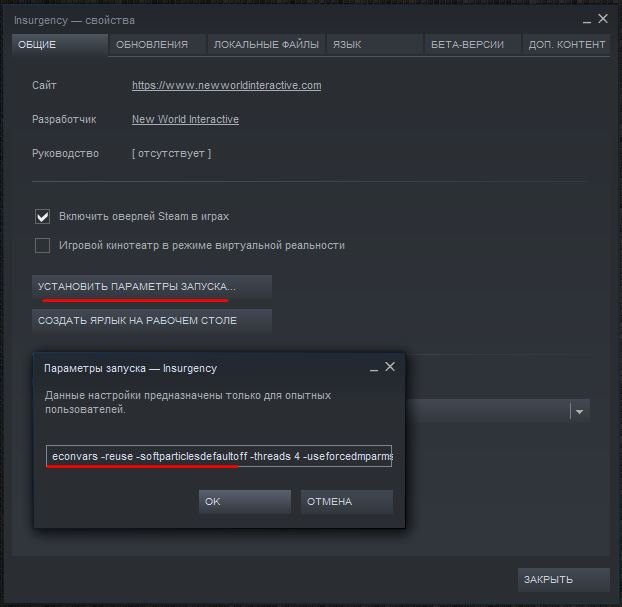Disable the Steam overlay in games checkbox

(x=42, y=217)
